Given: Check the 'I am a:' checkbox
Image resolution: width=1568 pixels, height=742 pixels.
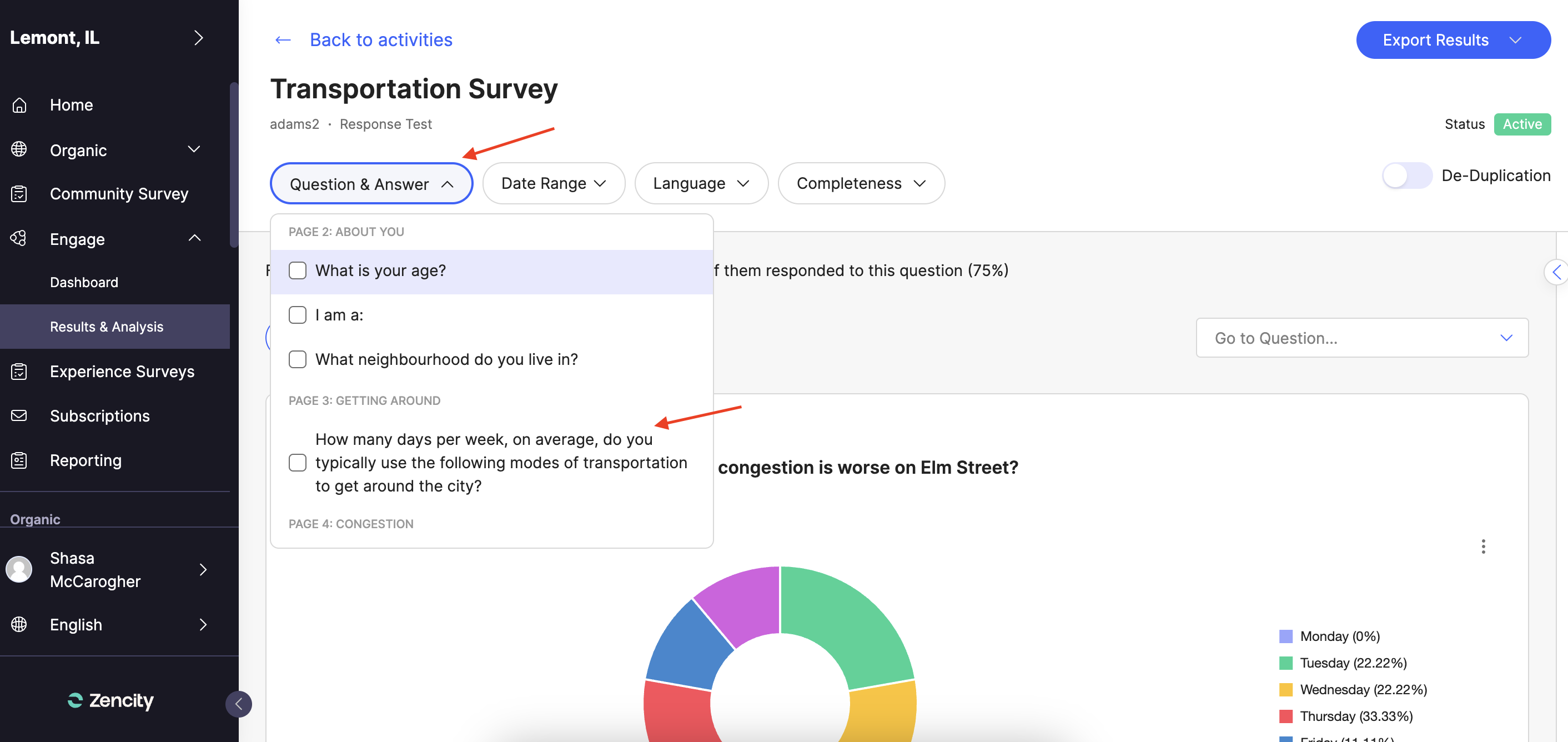Looking at the screenshot, I should pyautogui.click(x=298, y=315).
